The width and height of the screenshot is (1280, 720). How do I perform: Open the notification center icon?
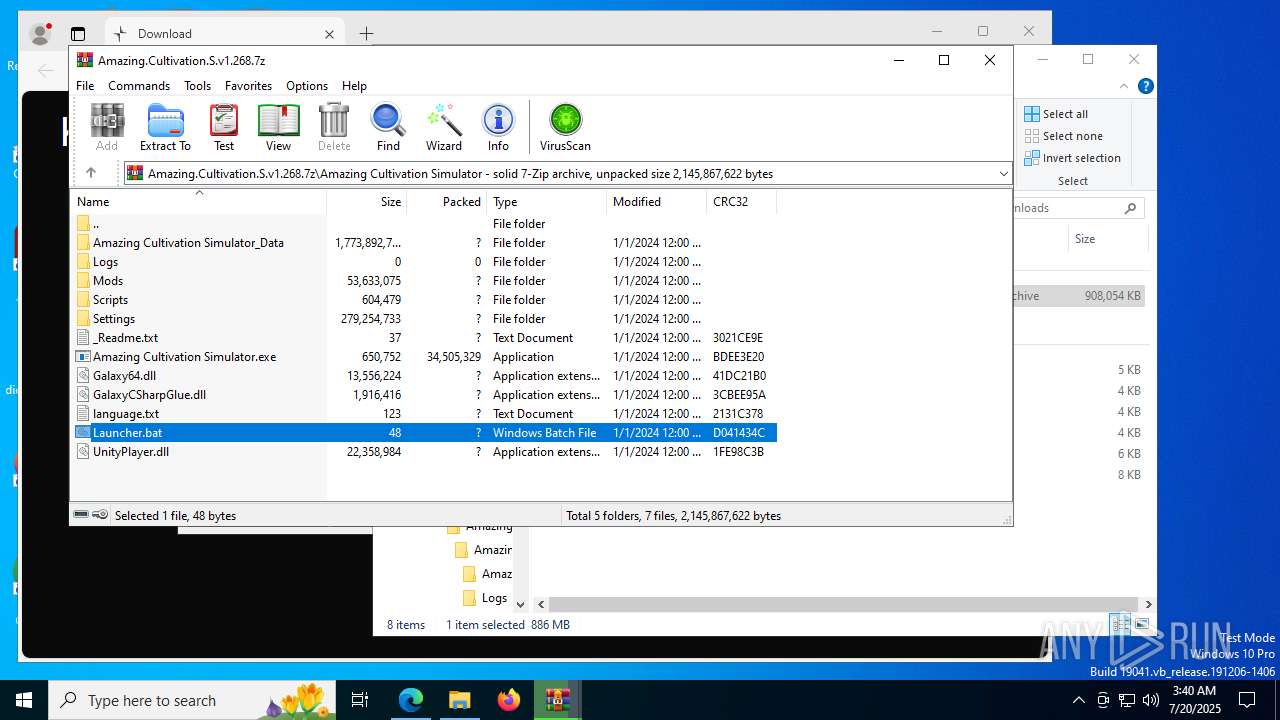(1247, 700)
